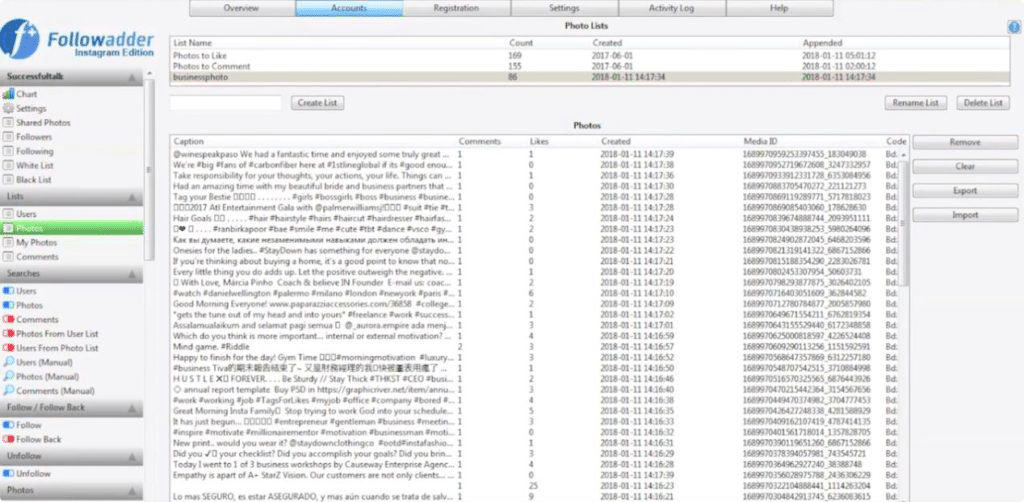The image size is (1024, 502).
Task: Select the highlighted Photos item under Lists
Action: click(x=72, y=228)
